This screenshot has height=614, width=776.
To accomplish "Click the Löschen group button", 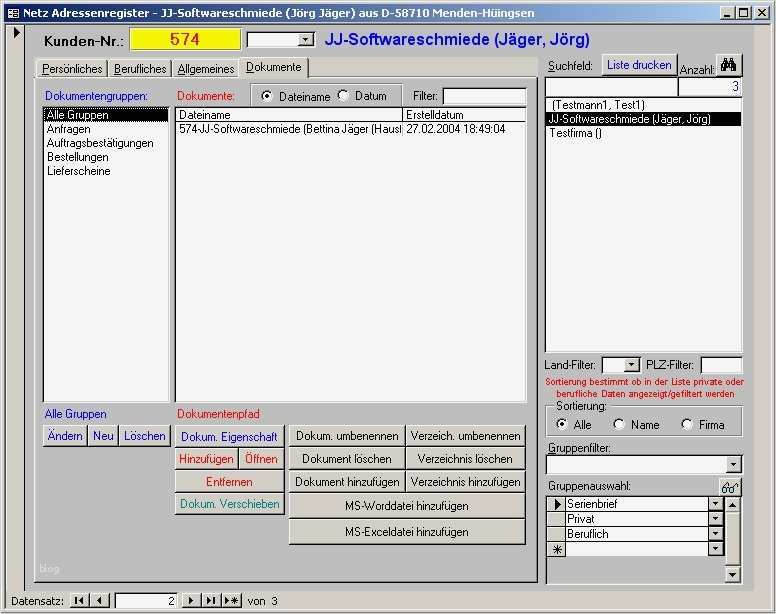I will (145, 436).
